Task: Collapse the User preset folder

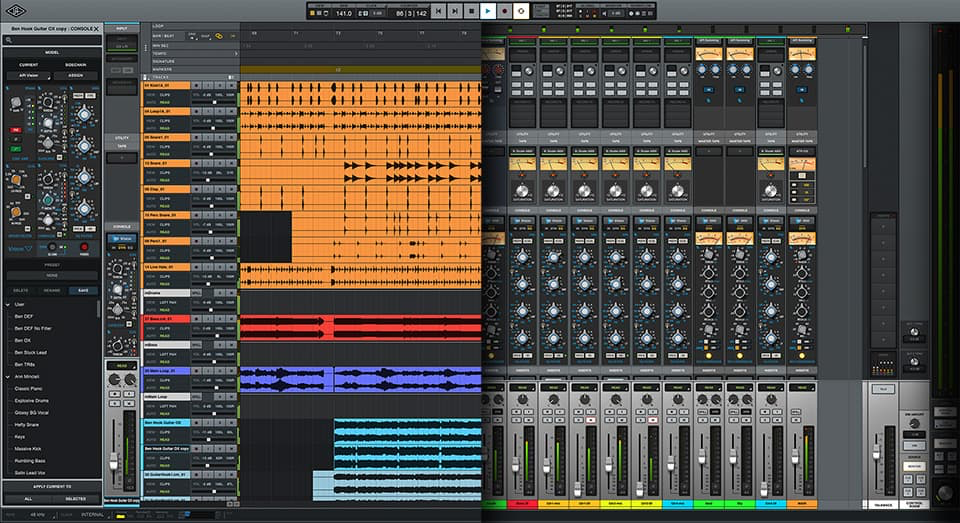Action: click(x=8, y=304)
